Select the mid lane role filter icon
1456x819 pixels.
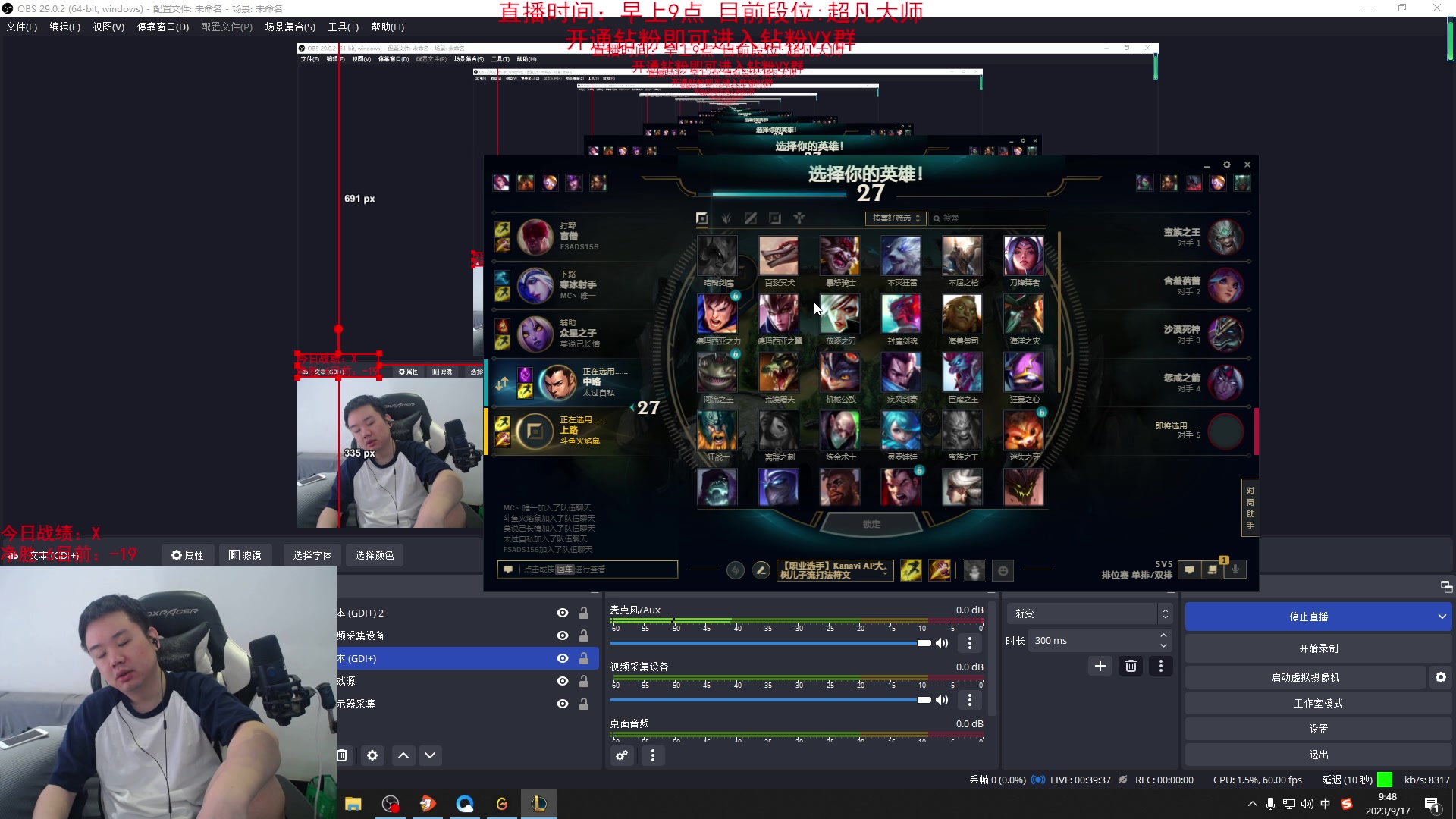point(751,218)
